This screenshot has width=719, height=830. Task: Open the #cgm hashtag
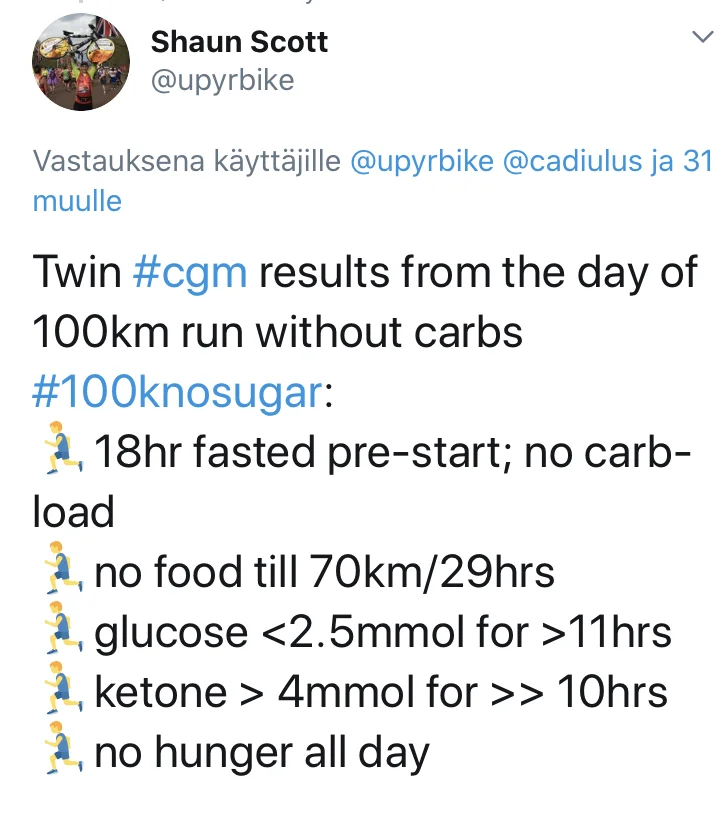189,272
